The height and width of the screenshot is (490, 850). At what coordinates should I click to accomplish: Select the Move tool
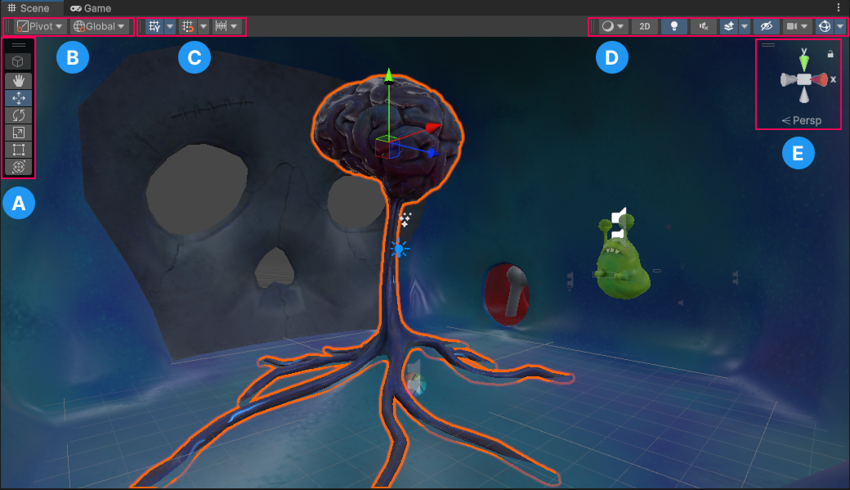(x=20, y=98)
